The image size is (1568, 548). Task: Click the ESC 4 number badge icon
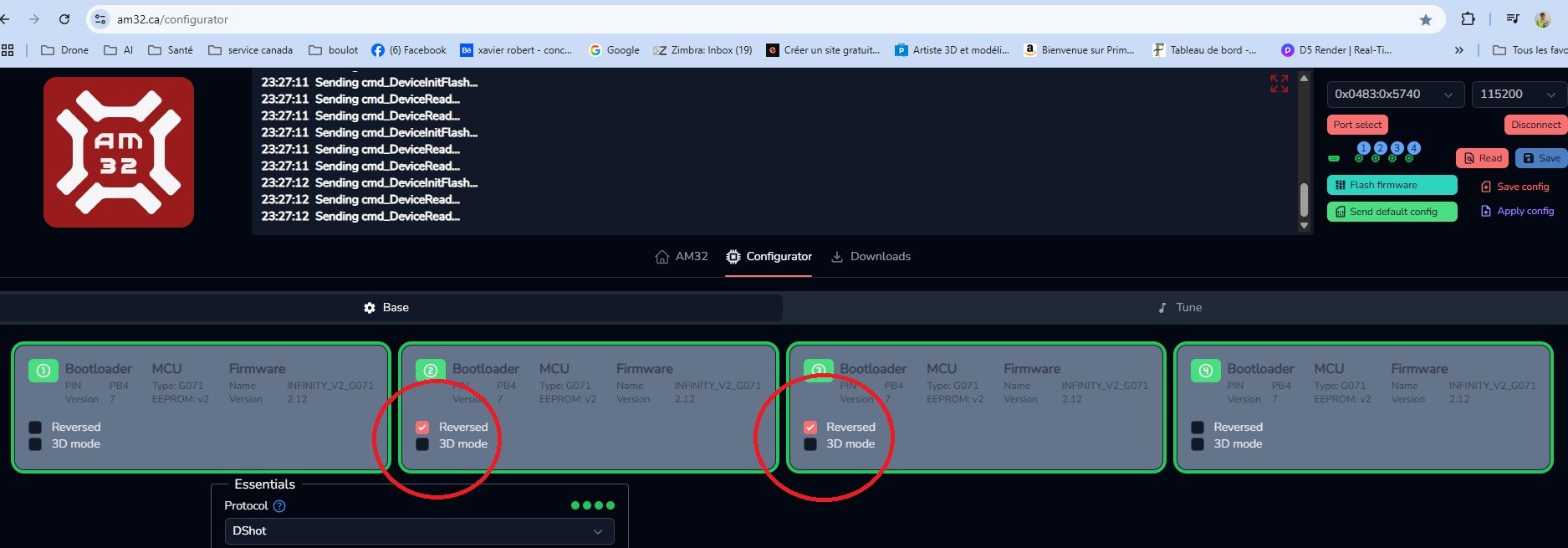coord(1205,370)
